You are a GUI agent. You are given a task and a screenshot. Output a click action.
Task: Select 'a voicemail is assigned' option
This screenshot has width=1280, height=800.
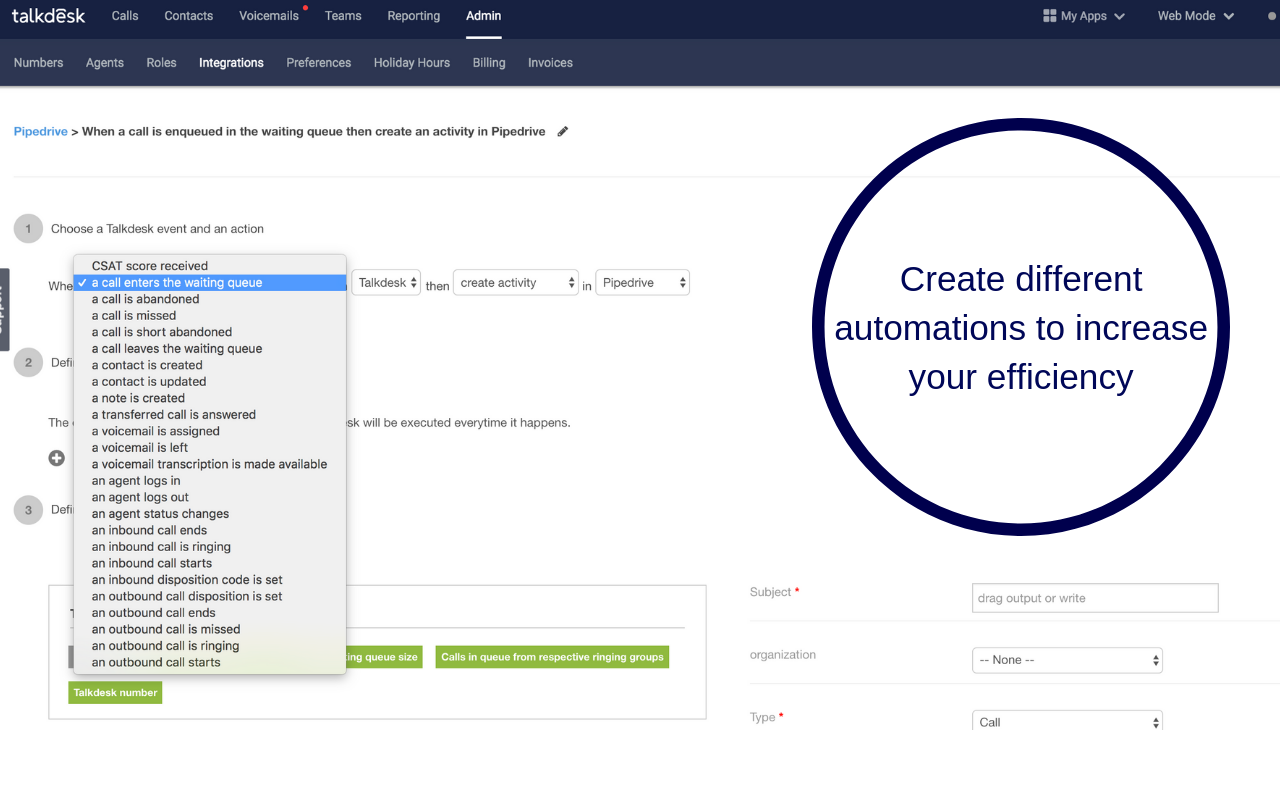(x=210, y=431)
